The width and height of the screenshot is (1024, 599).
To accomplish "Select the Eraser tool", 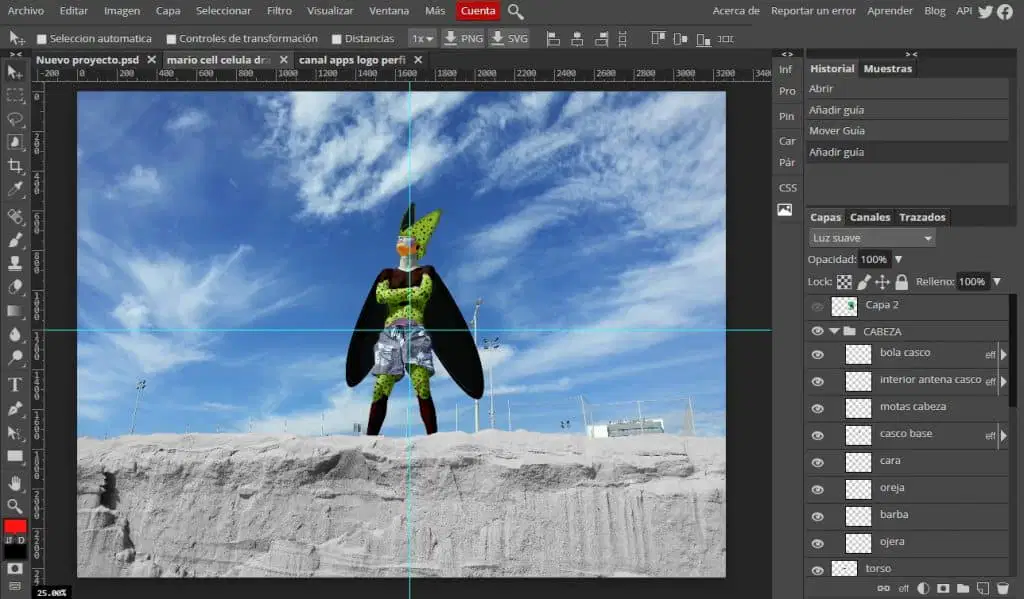I will (x=14, y=287).
